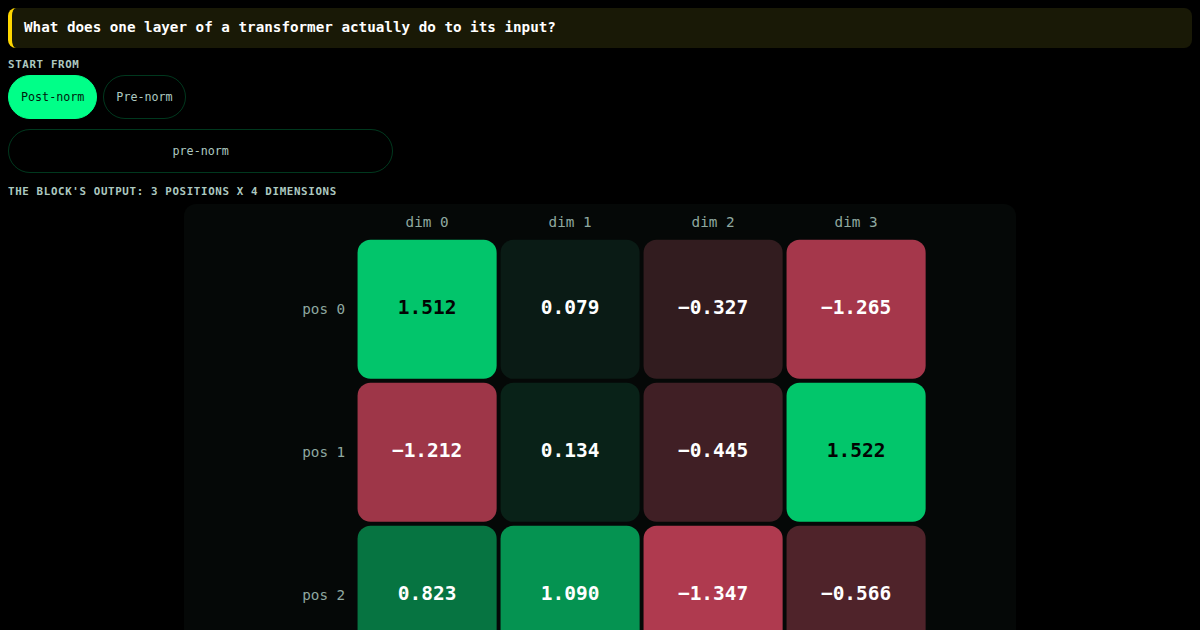1200x630 pixels.
Task: Click the −1.212 cell in pos 1
Action: (427, 452)
